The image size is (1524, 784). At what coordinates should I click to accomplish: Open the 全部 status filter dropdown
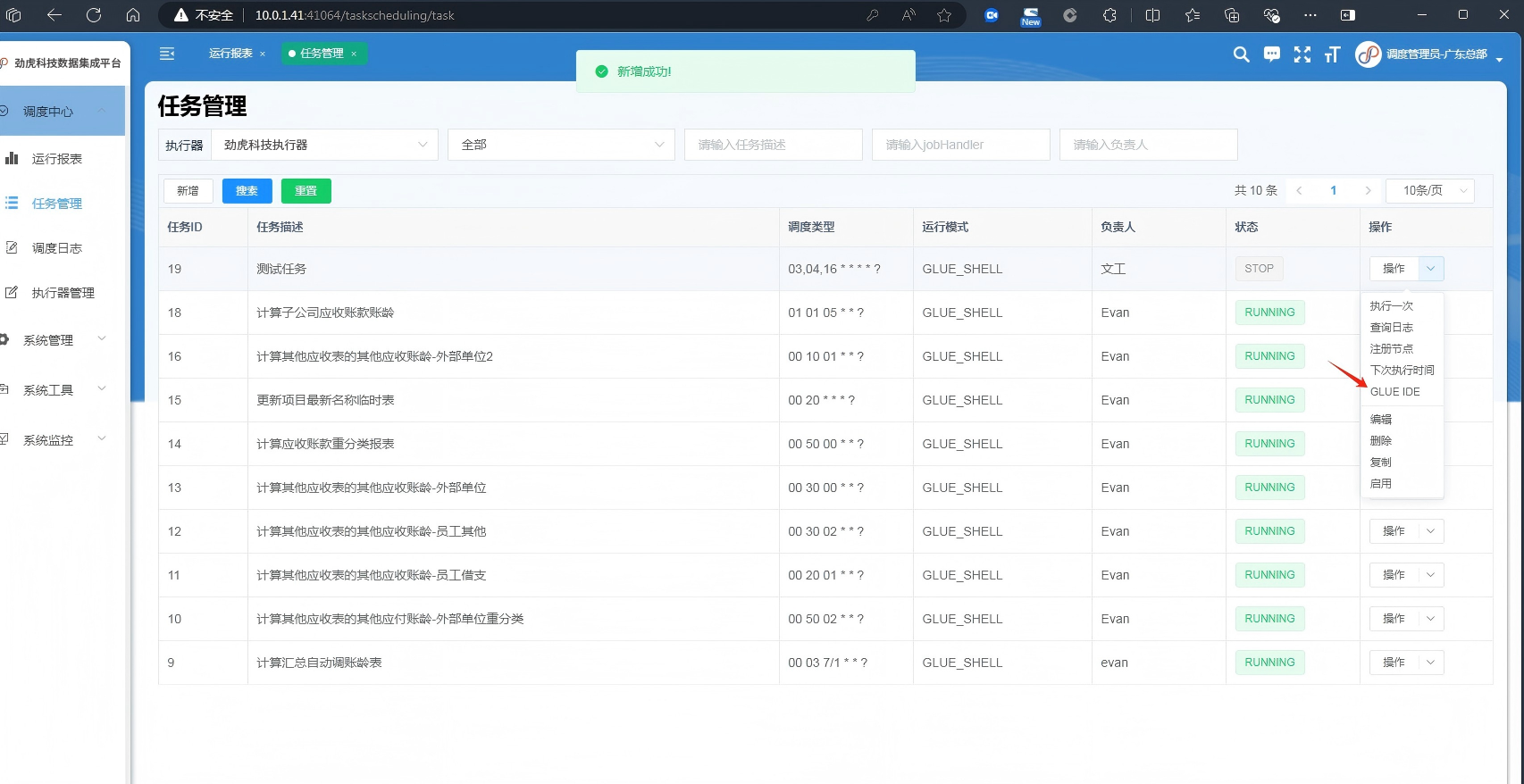click(561, 145)
